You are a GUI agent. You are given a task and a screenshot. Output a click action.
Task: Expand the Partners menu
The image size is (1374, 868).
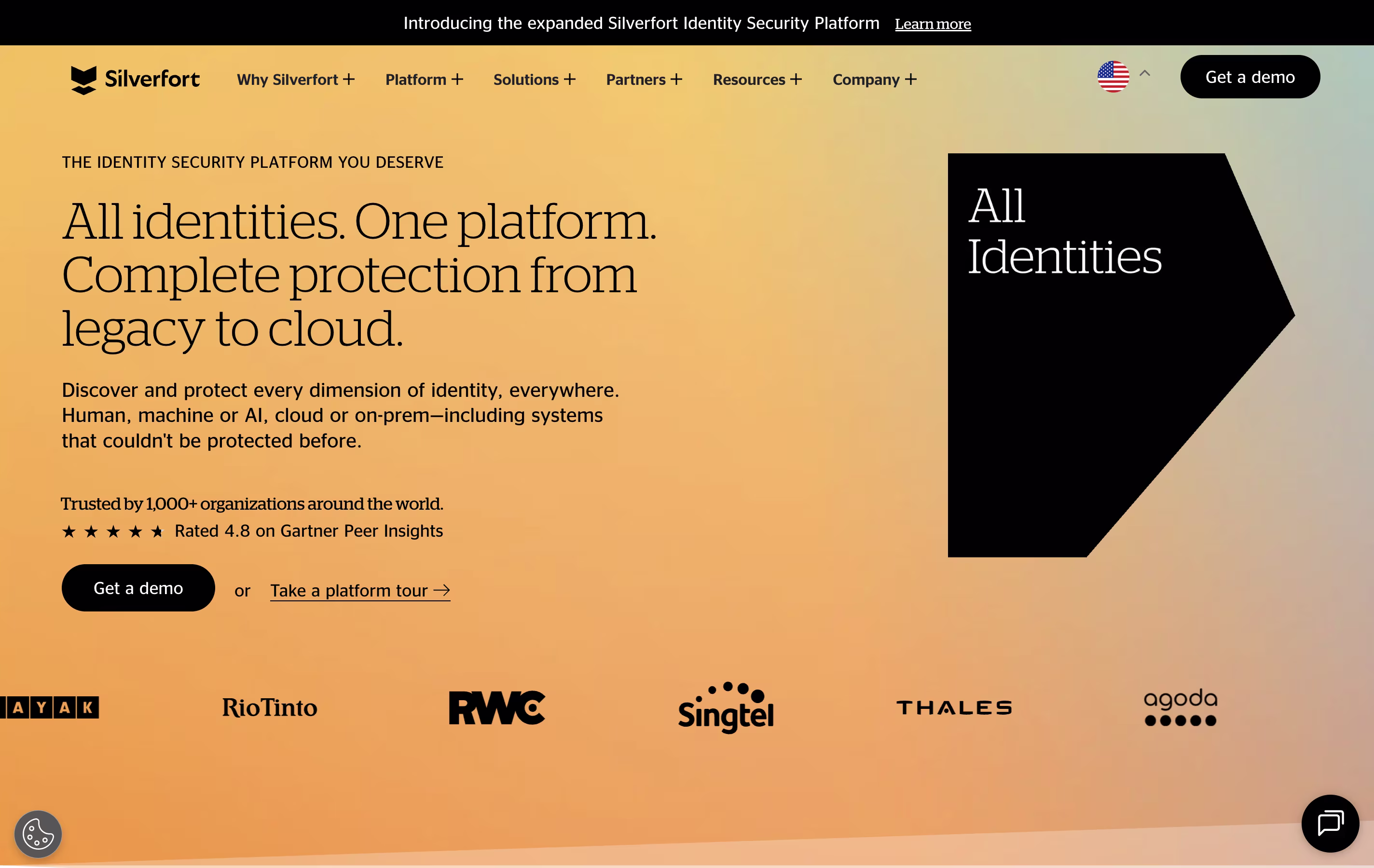(x=644, y=79)
